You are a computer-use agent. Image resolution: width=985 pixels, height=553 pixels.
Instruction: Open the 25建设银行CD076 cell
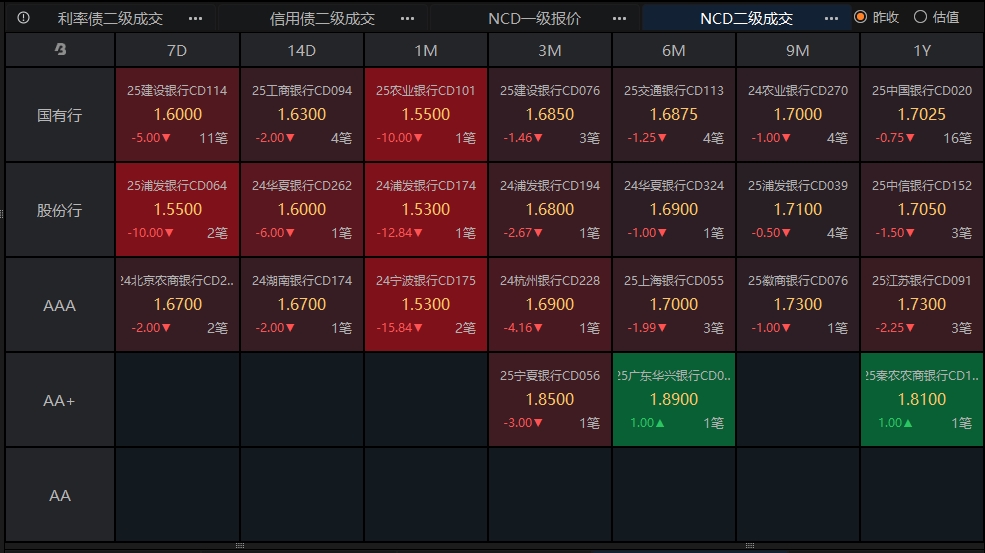pos(550,115)
